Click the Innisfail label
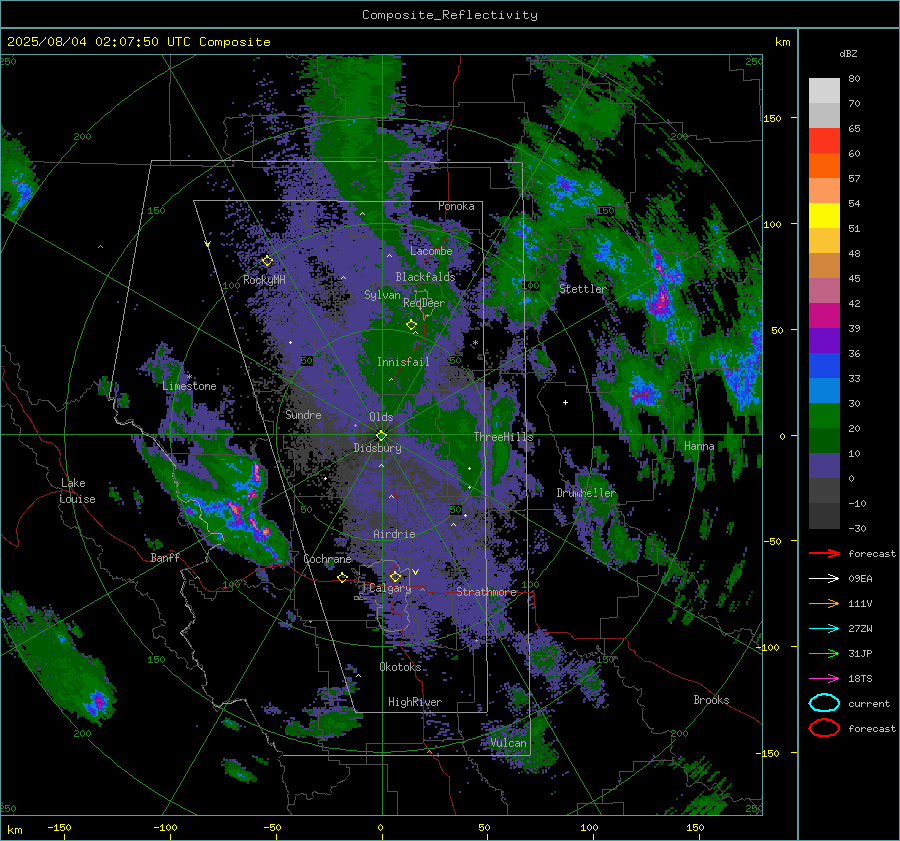 click(403, 362)
